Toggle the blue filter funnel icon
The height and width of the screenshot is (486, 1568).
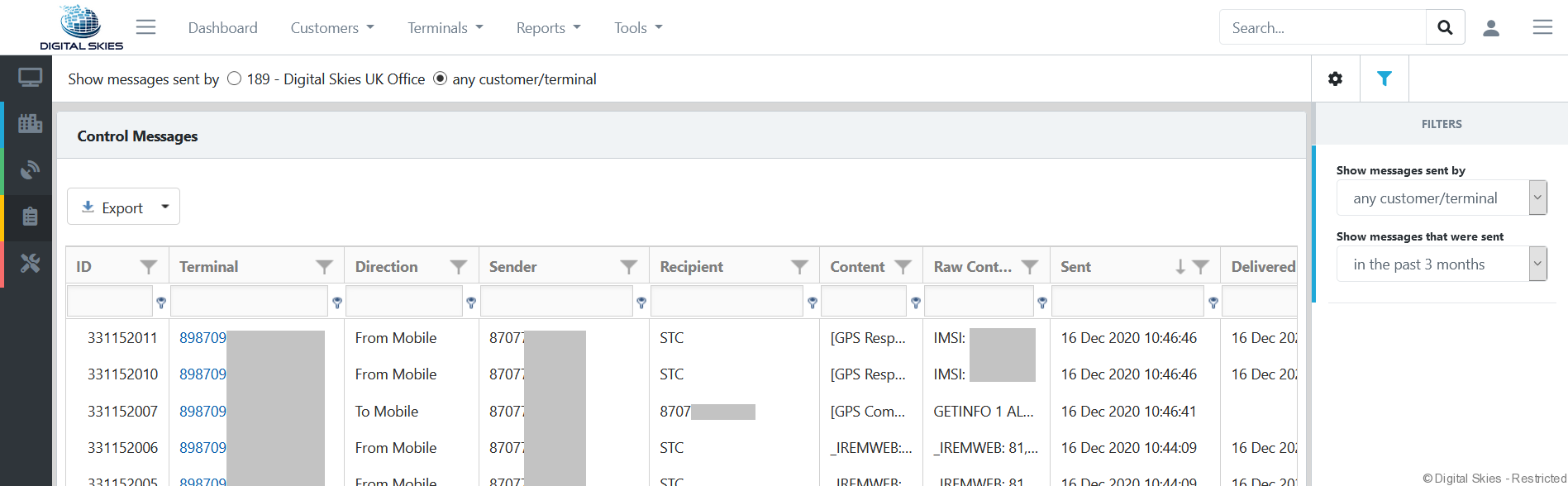(x=1384, y=79)
